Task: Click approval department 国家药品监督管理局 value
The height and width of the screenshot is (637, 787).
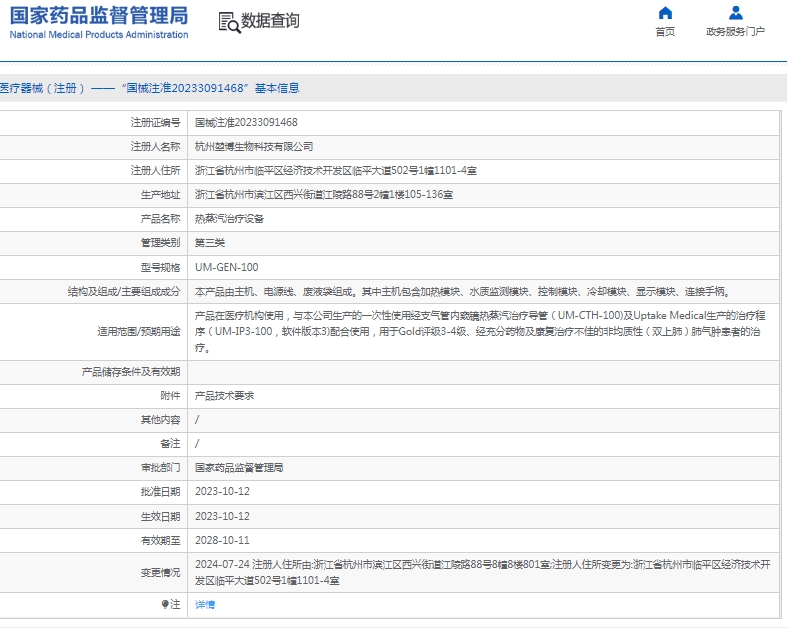Action: pyautogui.click(x=239, y=468)
